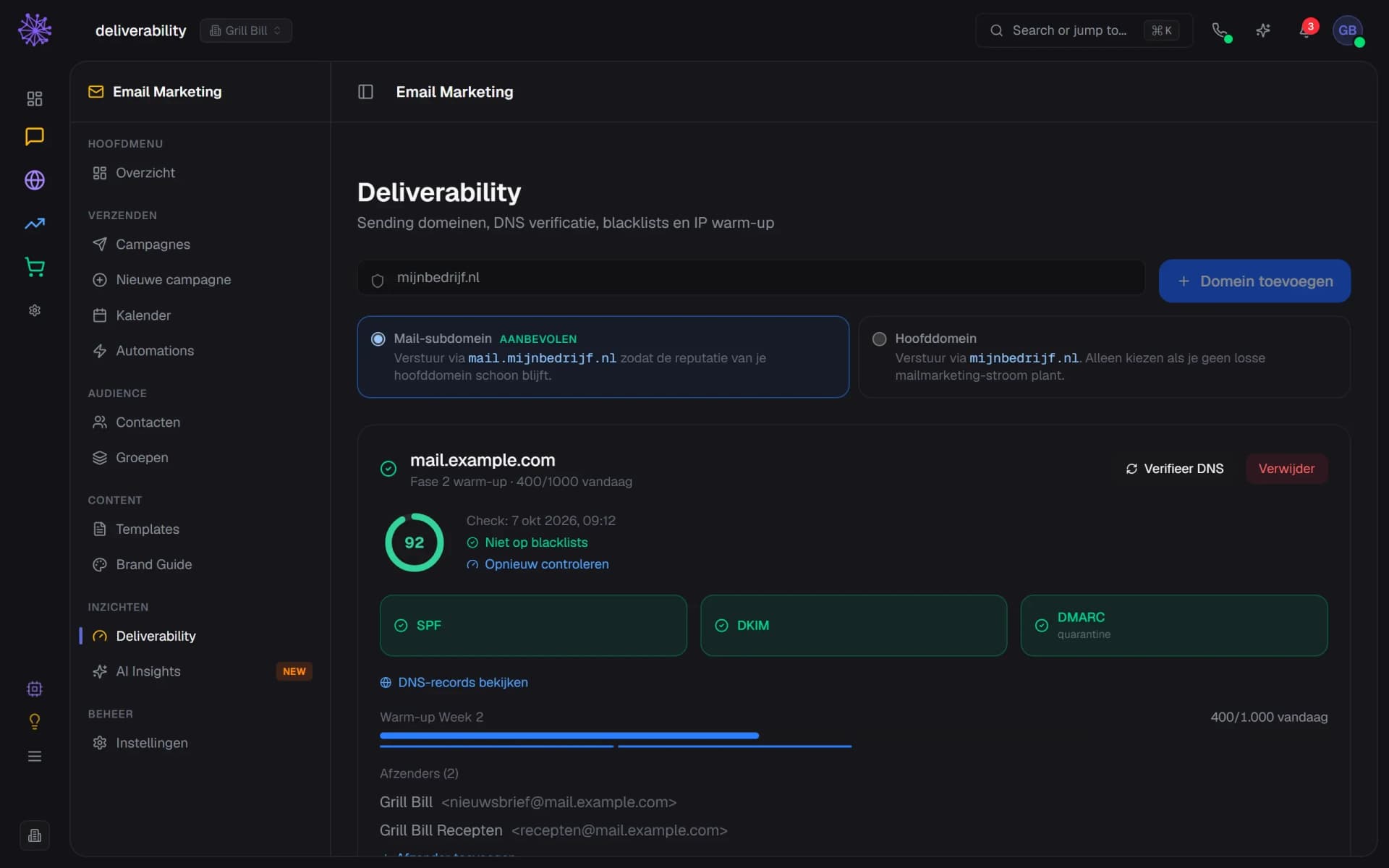Go to Overzicht in the sidebar
Image resolution: width=1389 pixels, height=868 pixels.
point(200,173)
